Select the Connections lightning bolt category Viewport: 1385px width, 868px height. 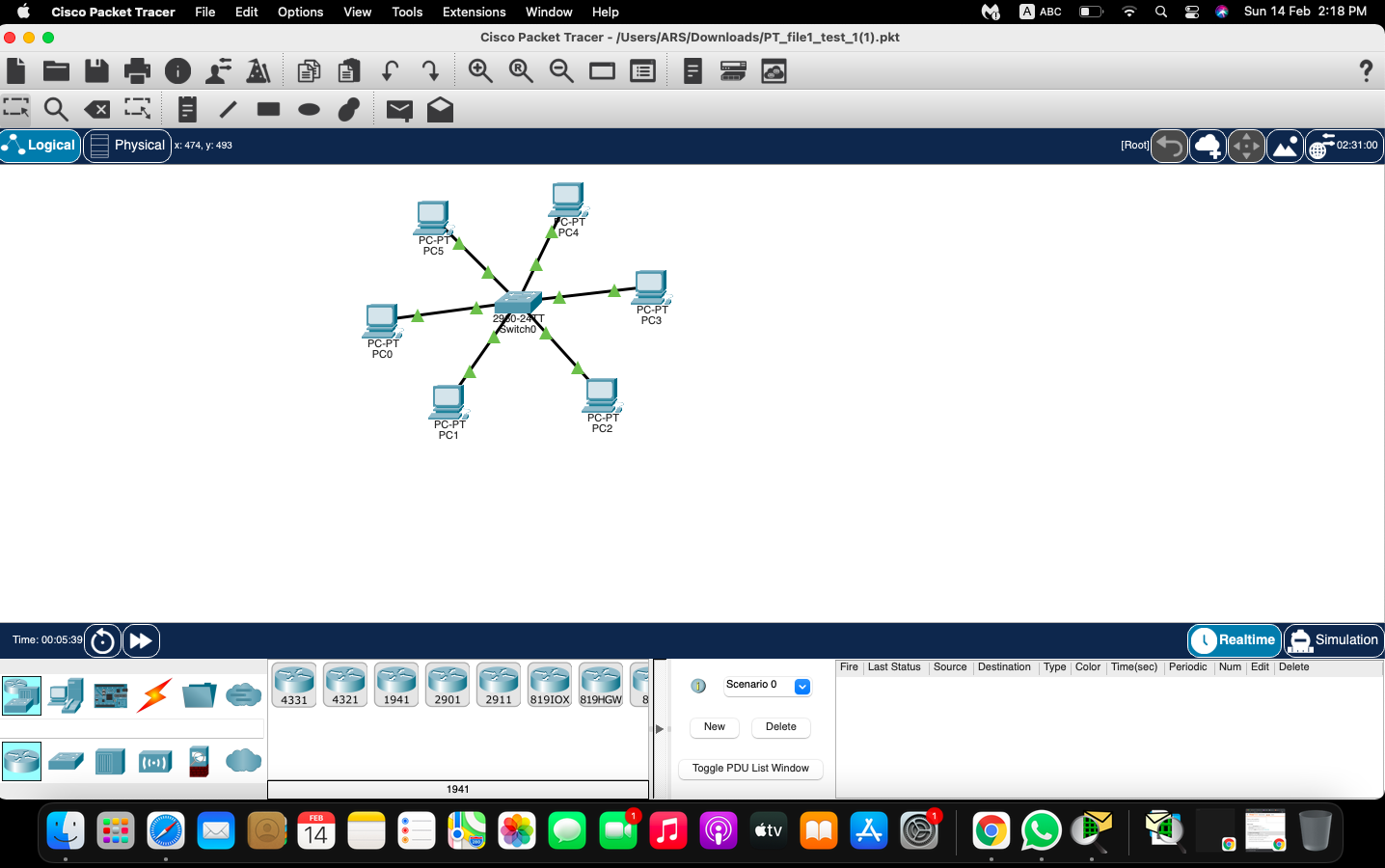(x=154, y=695)
